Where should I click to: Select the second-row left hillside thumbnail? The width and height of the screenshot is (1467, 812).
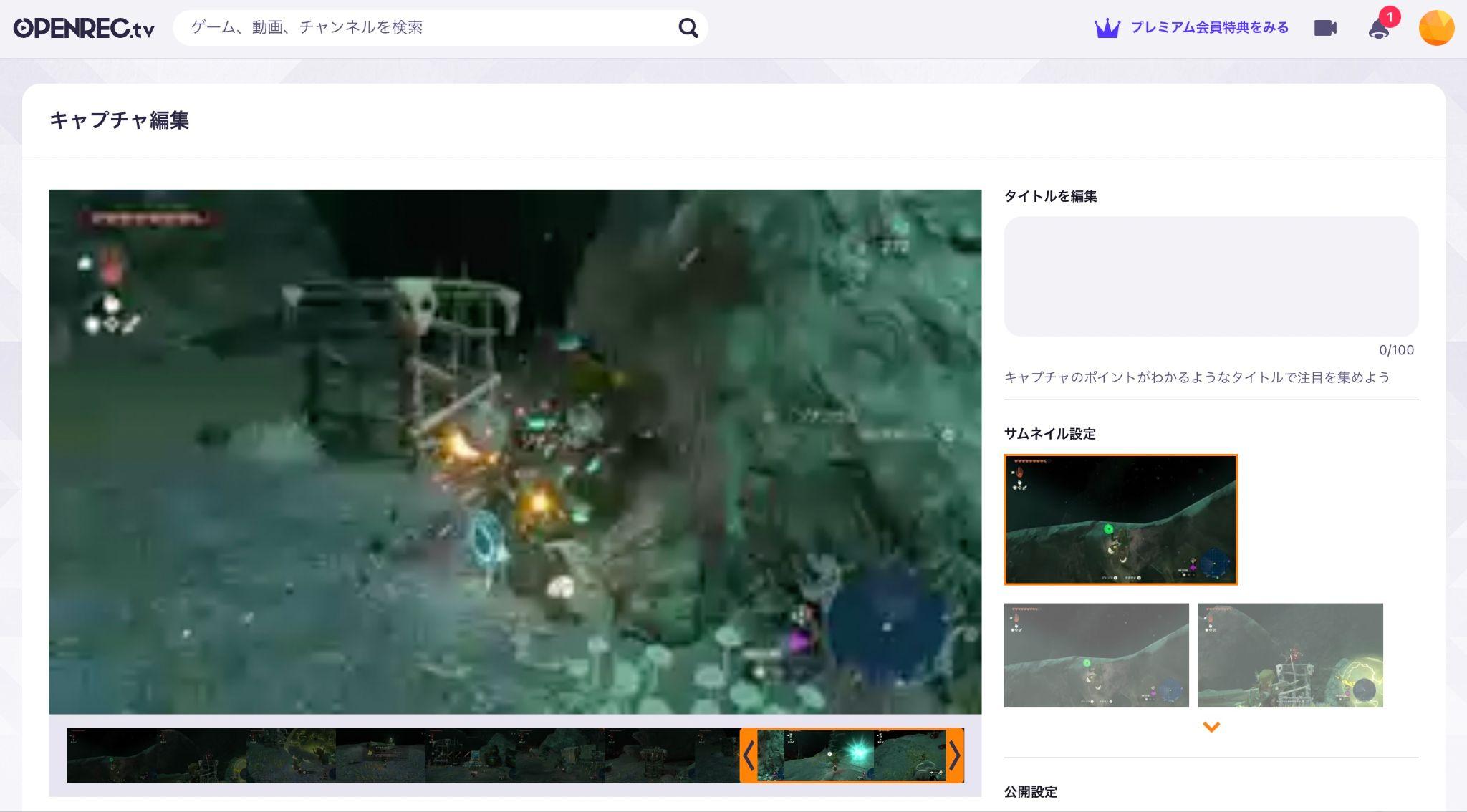[1096, 655]
